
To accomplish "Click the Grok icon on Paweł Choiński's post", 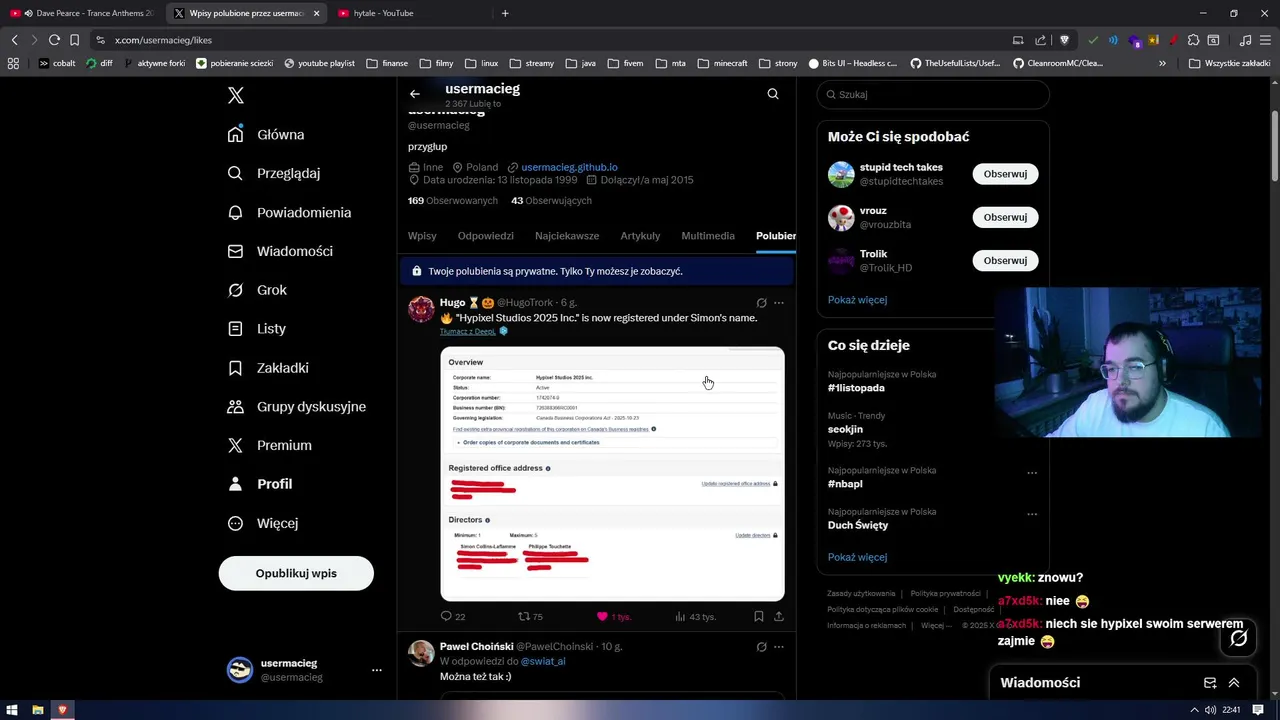I will click(x=761, y=647).
